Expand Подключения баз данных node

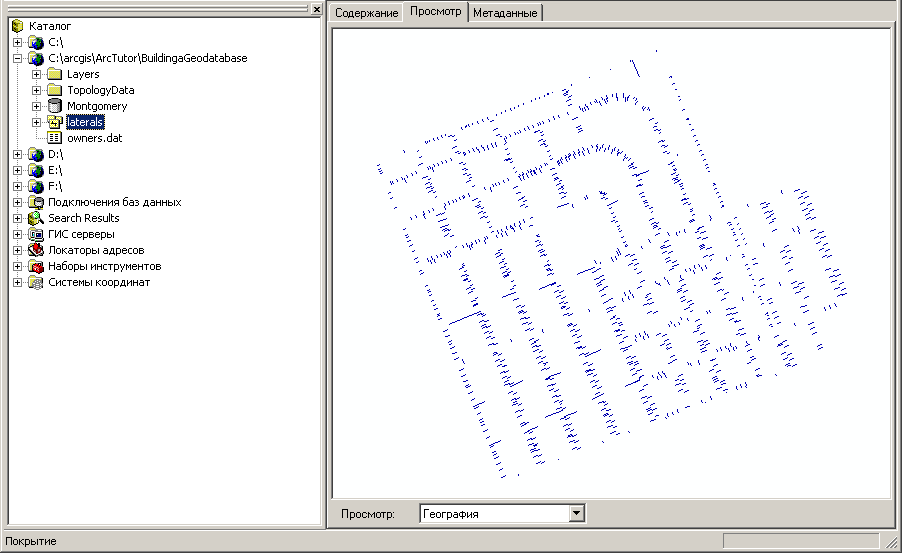[18, 202]
